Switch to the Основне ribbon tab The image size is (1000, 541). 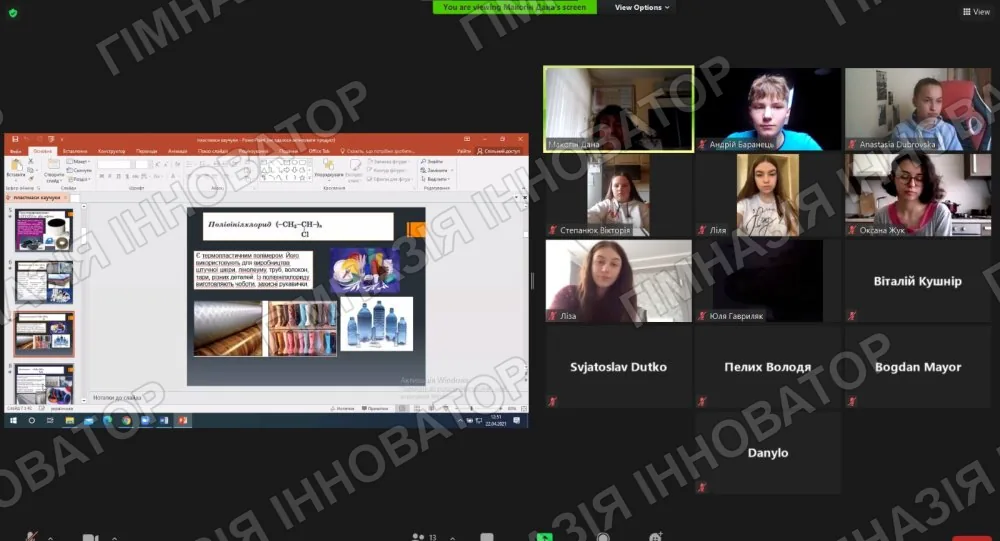point(43,151)
